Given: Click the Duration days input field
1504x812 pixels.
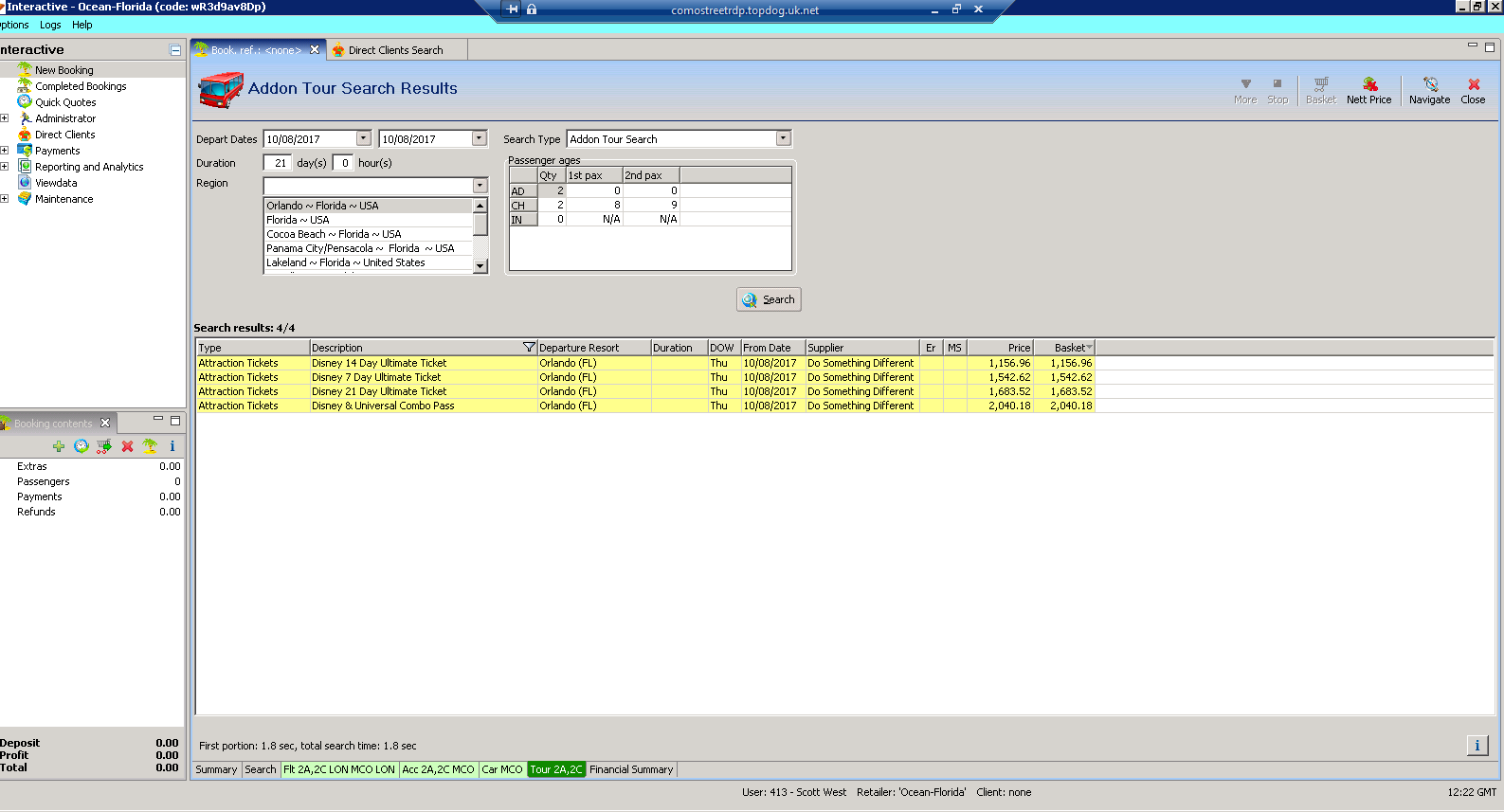Looking at the screenshot, I should coord(278,163).
